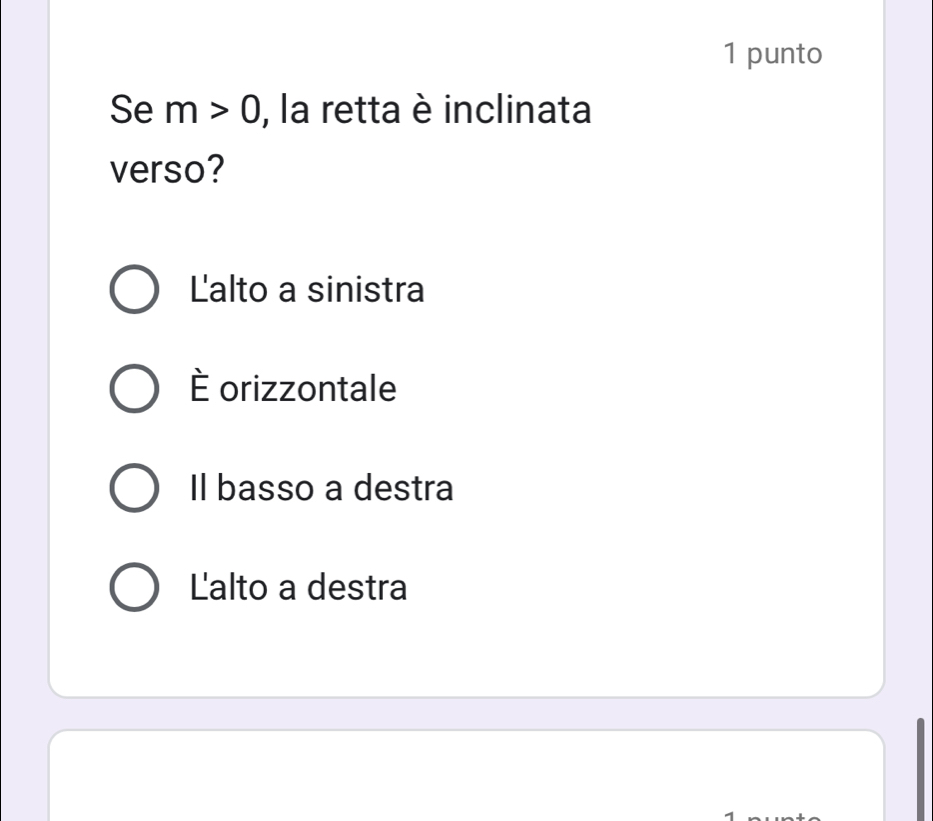Click the partially visible points label of next question
933x821 pixels.
coord(776,815)
